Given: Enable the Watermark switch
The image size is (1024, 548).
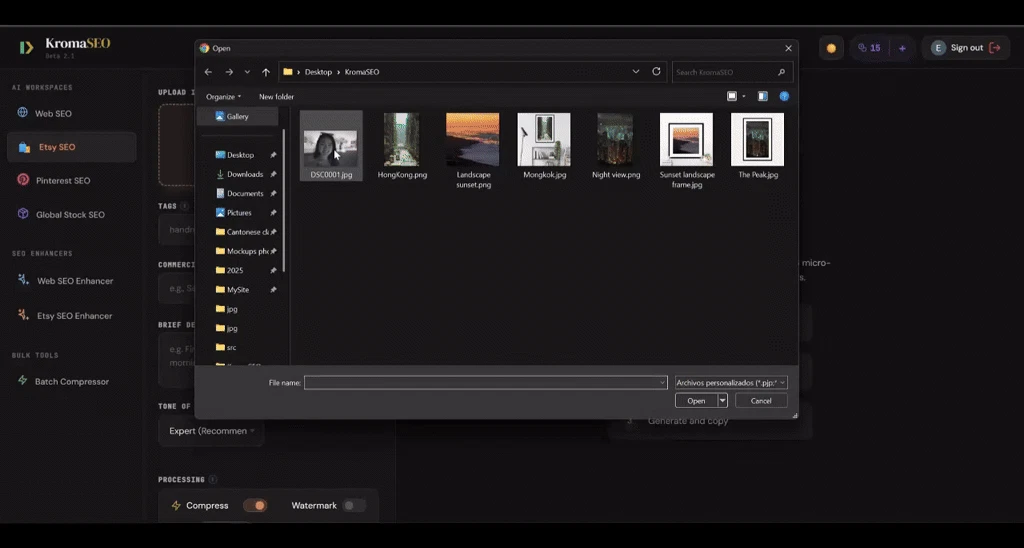Looking at the screenshot, I should [353, 505].
